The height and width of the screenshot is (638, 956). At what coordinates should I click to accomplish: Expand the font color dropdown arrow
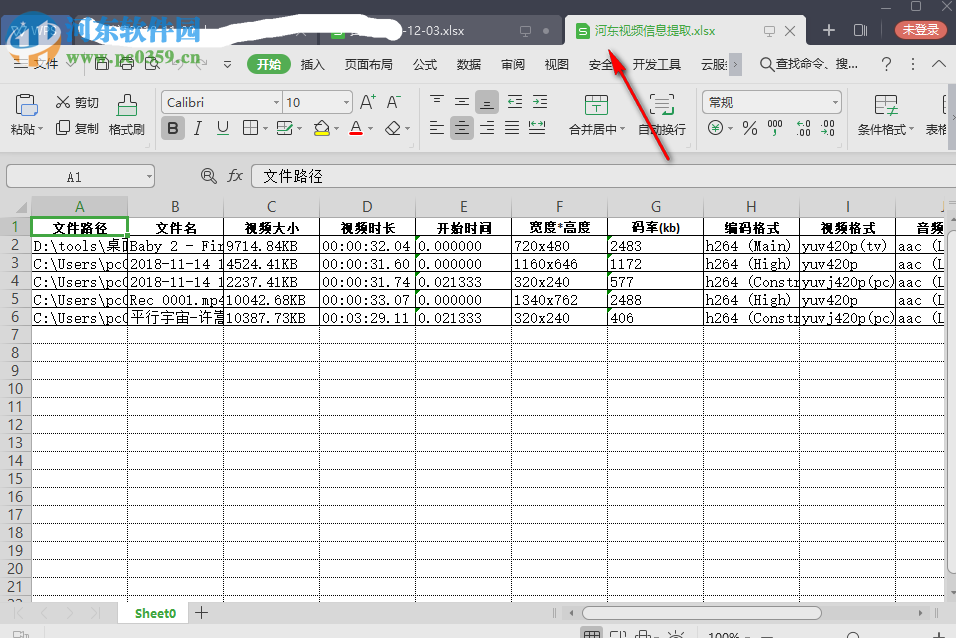click(x=370, y=128)
